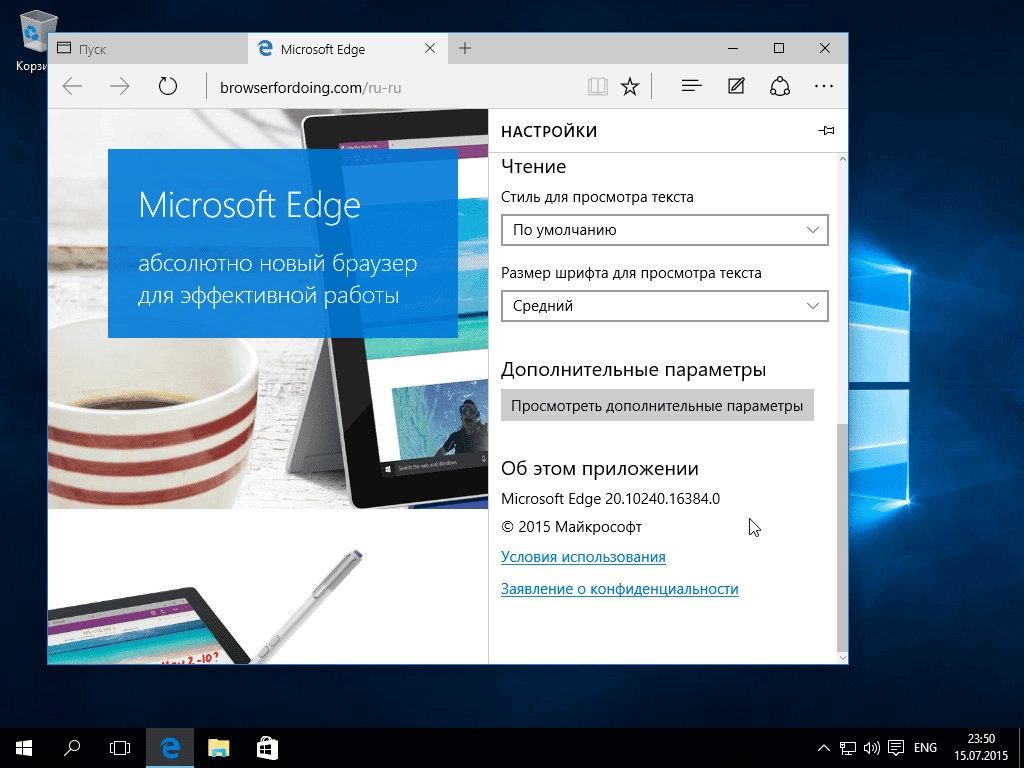Open a new tab with plus button
This screenshot has width=1024, height=768.
(x=465, y=48)
